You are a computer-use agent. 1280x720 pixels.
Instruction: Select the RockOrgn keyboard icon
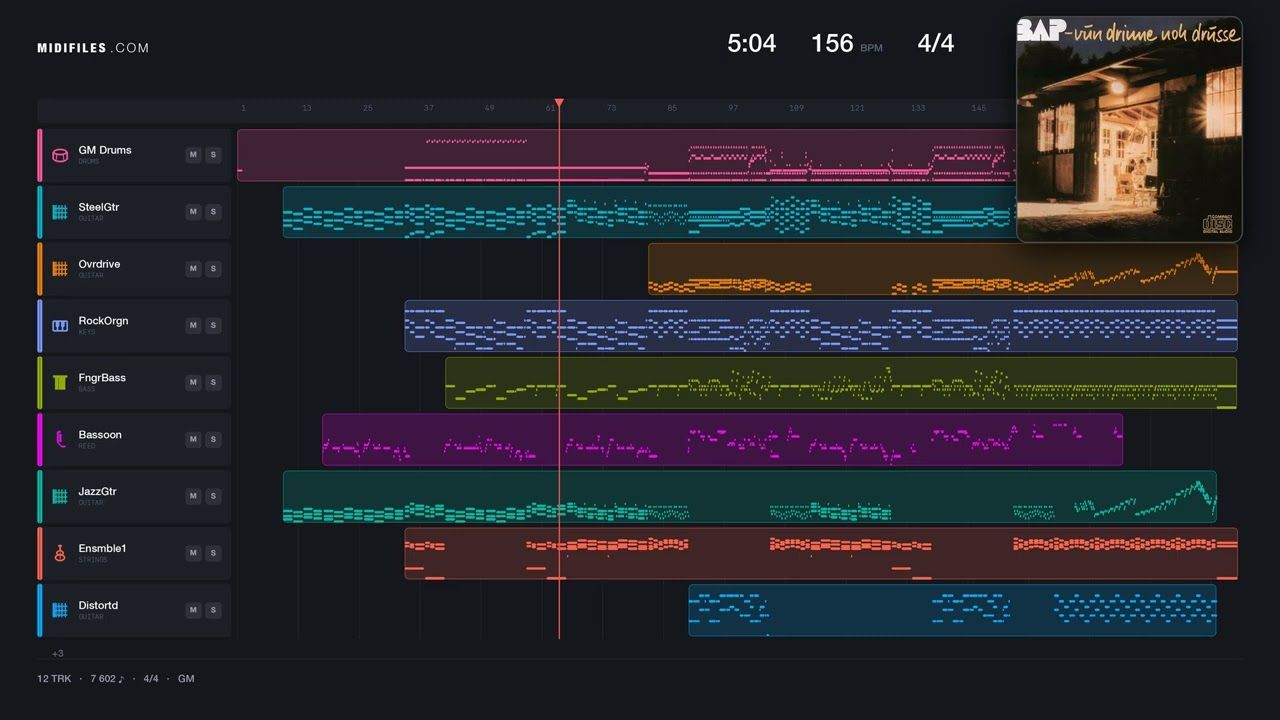[60, 326]
